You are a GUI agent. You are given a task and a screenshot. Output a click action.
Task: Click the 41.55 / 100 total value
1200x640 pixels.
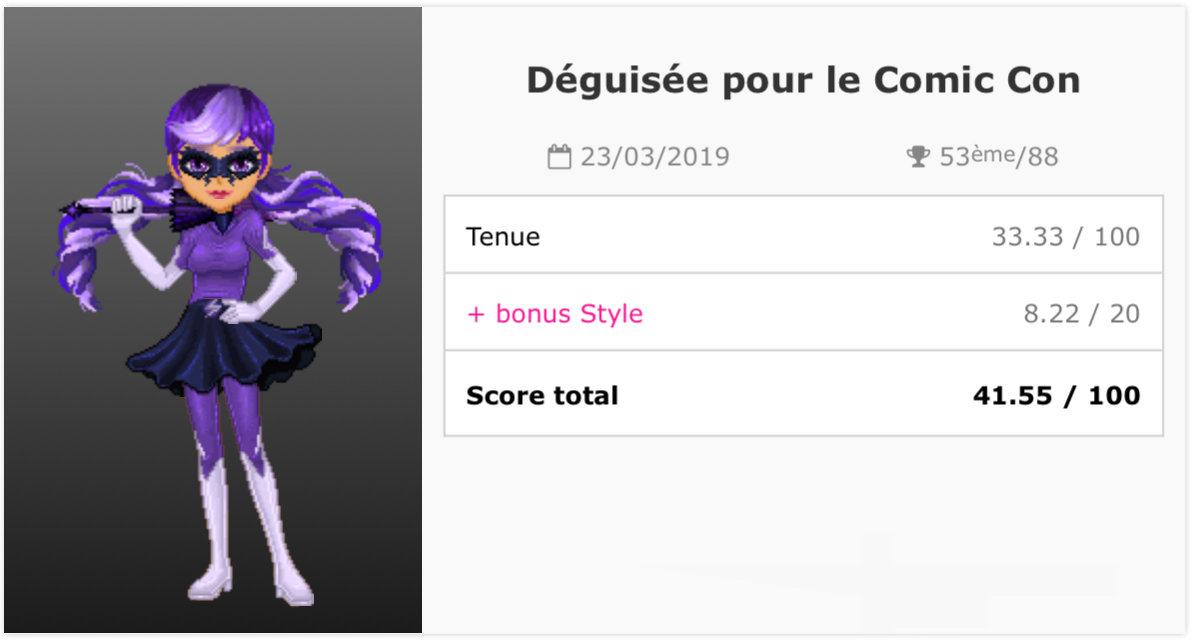pyautogui.click(x=1056, y=395)
